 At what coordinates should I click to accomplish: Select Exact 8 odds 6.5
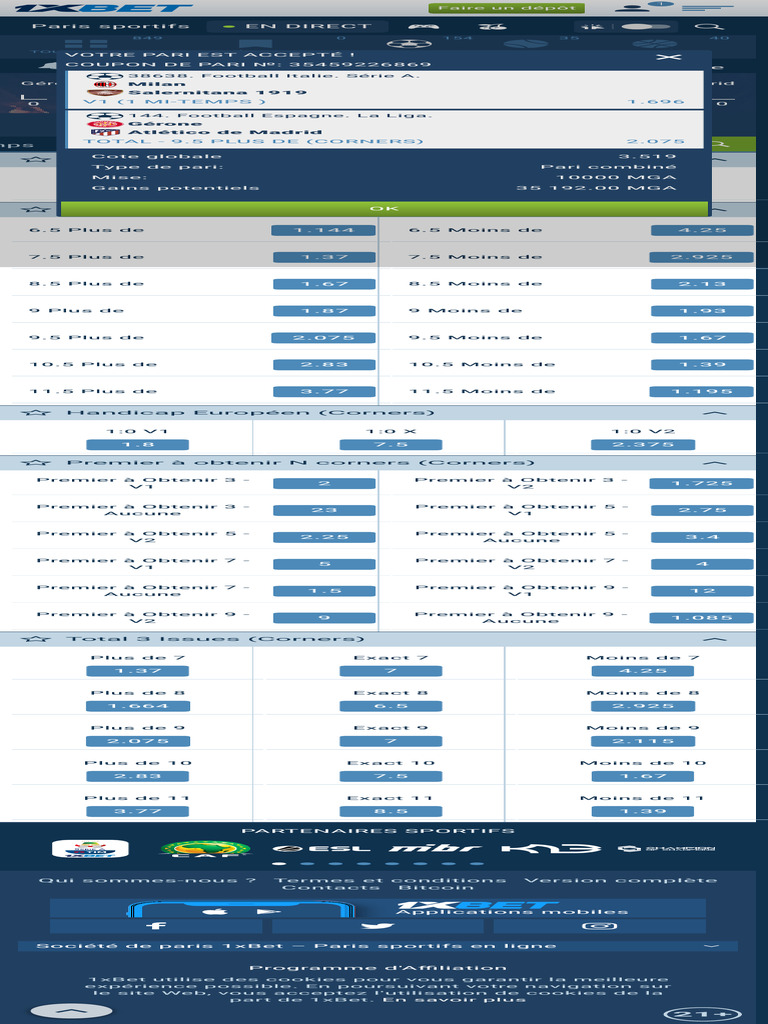(391, 706)
